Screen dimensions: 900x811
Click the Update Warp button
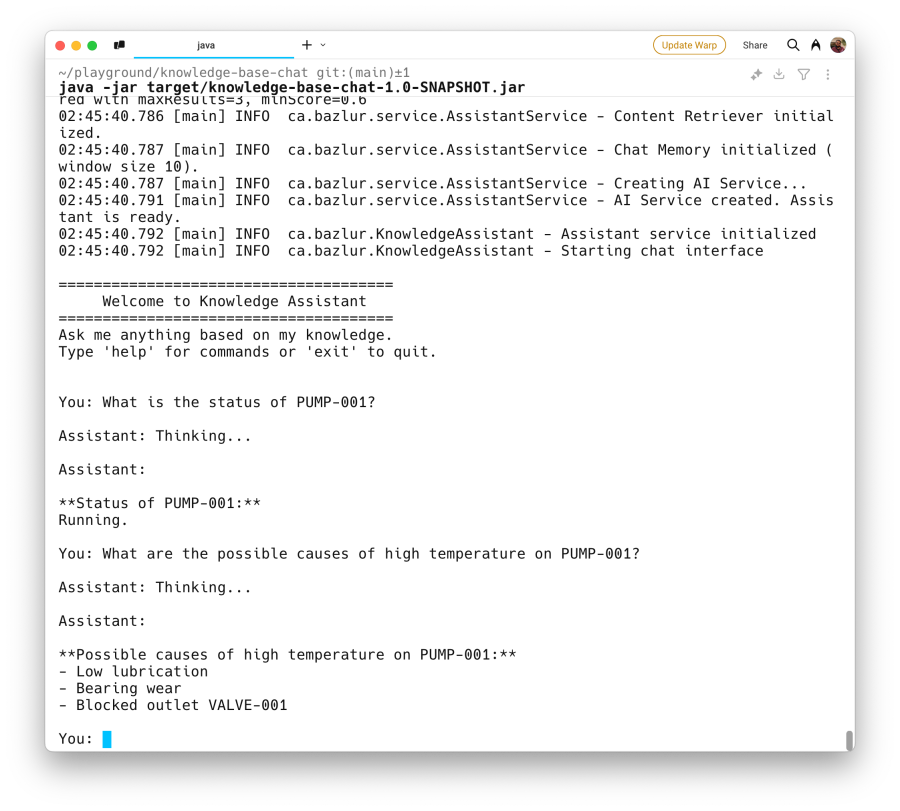coord(689,45)
